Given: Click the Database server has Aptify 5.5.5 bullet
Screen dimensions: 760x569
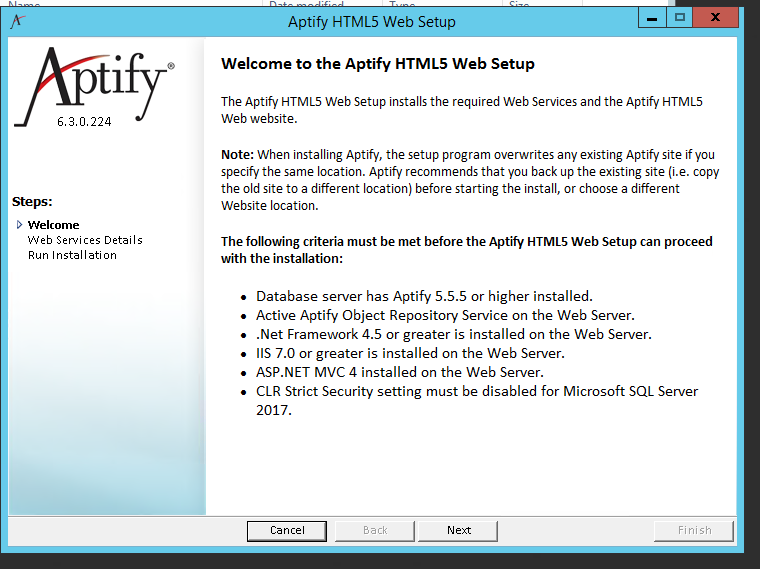Looking at the screenshot, I should (x=424, y=296).
